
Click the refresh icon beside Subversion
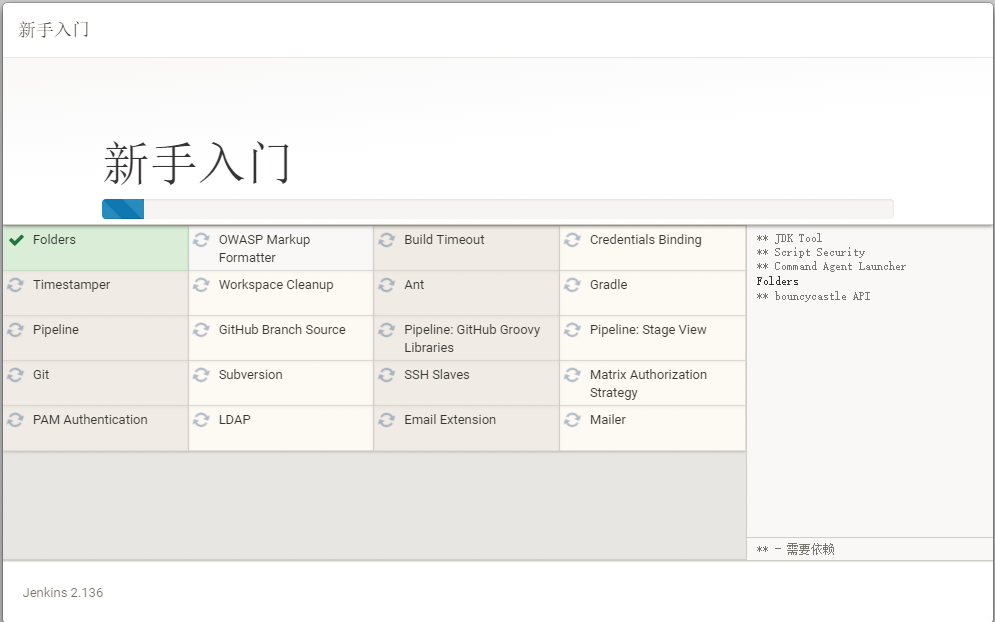coord(201,375)
